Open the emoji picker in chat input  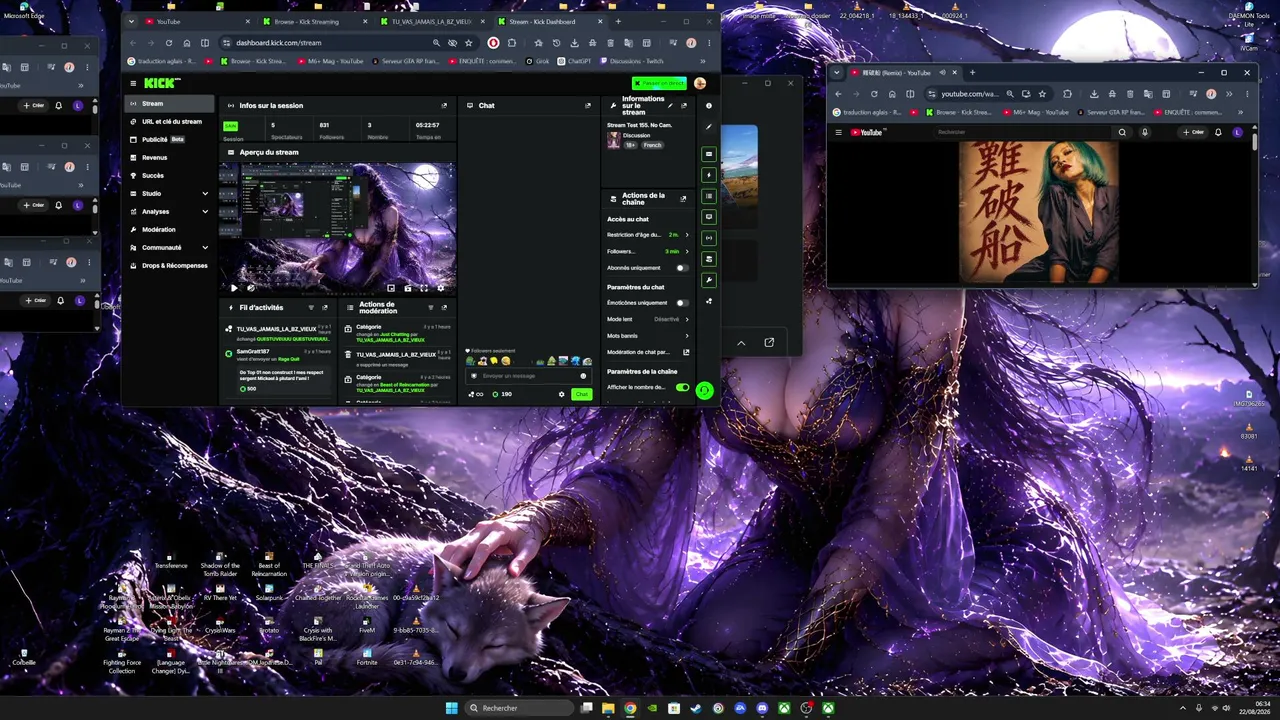point(583,376)
